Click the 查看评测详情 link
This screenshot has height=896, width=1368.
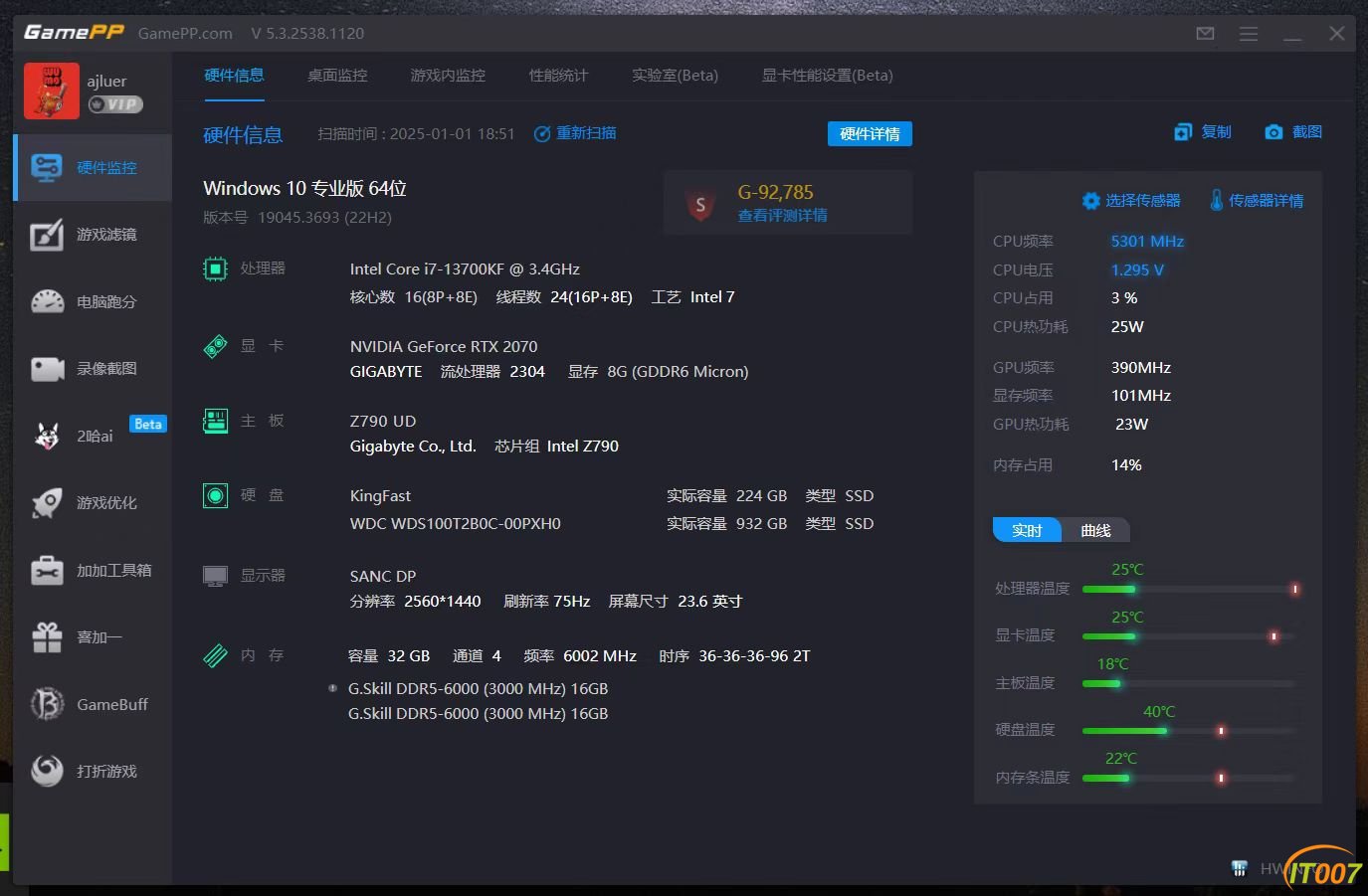pyautogui.click(x=782, y=216)
